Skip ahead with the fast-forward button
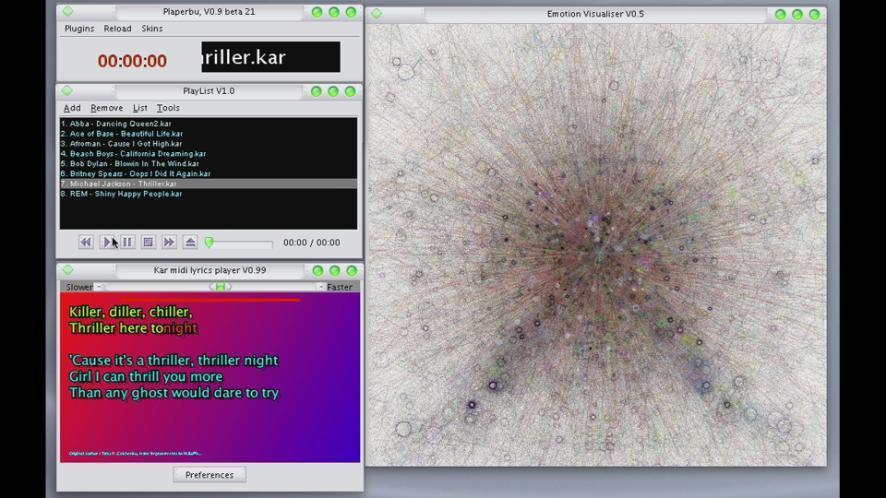This screenshot has height=498, width=886. [169, 242]
